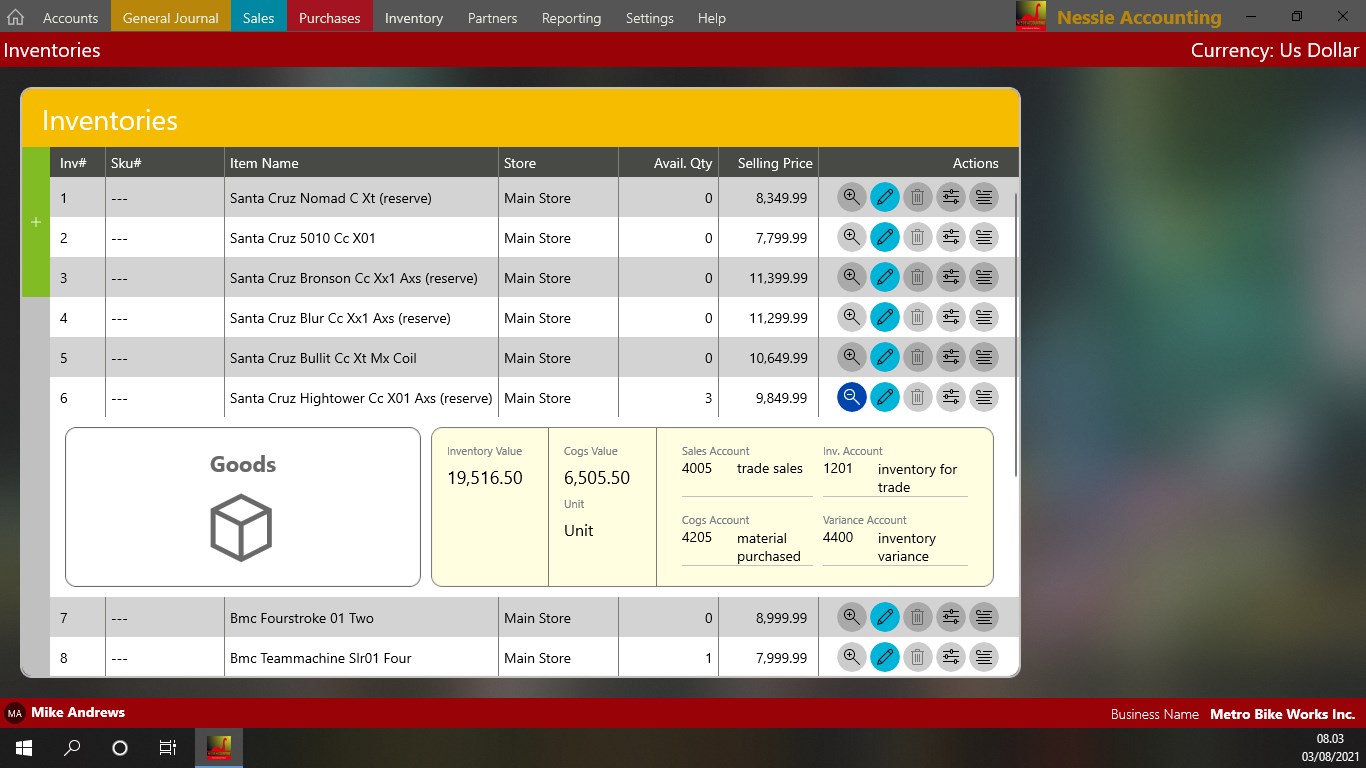Open the taskbar clock and date
Image resolution: width=1366 pixels, height=768 pixels.
[1331, 748]
